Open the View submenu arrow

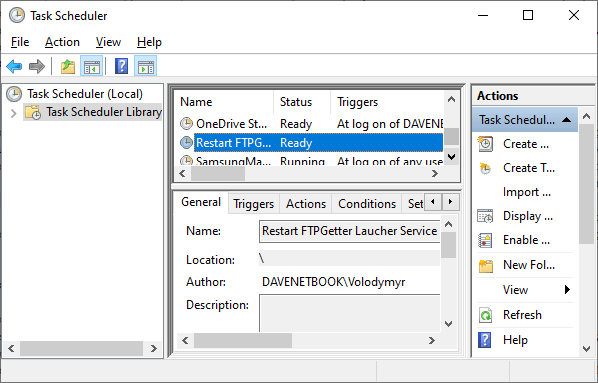(567, 290)
